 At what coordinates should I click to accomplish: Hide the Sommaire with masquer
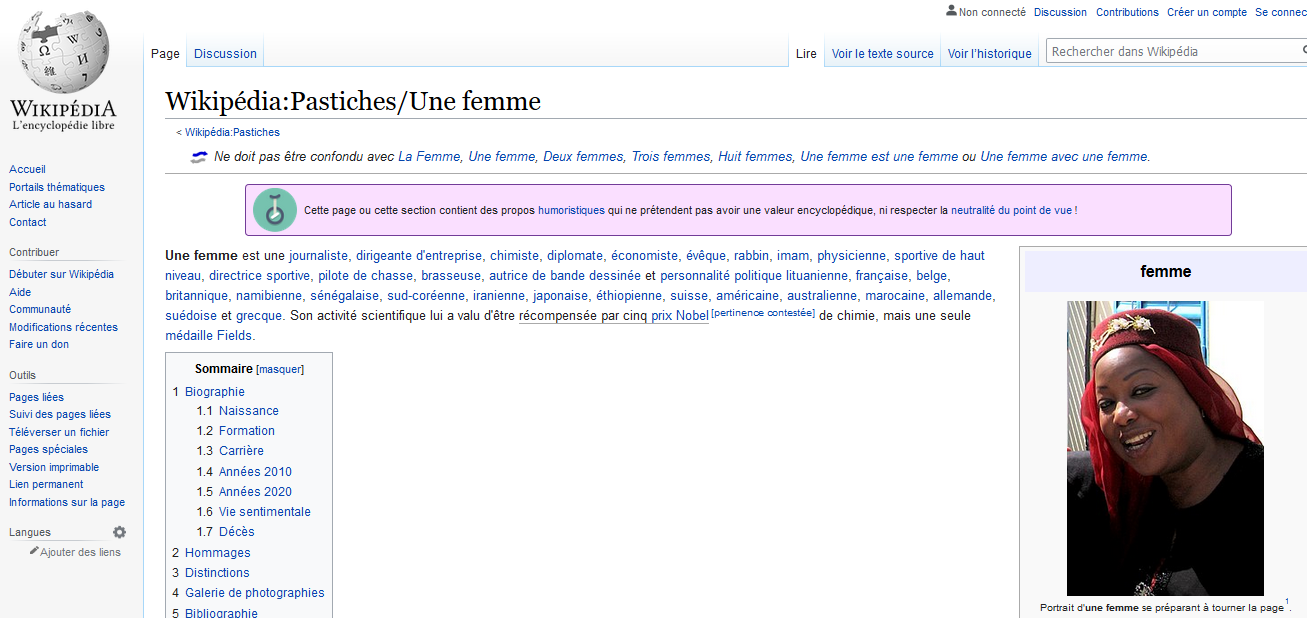click(x=280, y=370)
